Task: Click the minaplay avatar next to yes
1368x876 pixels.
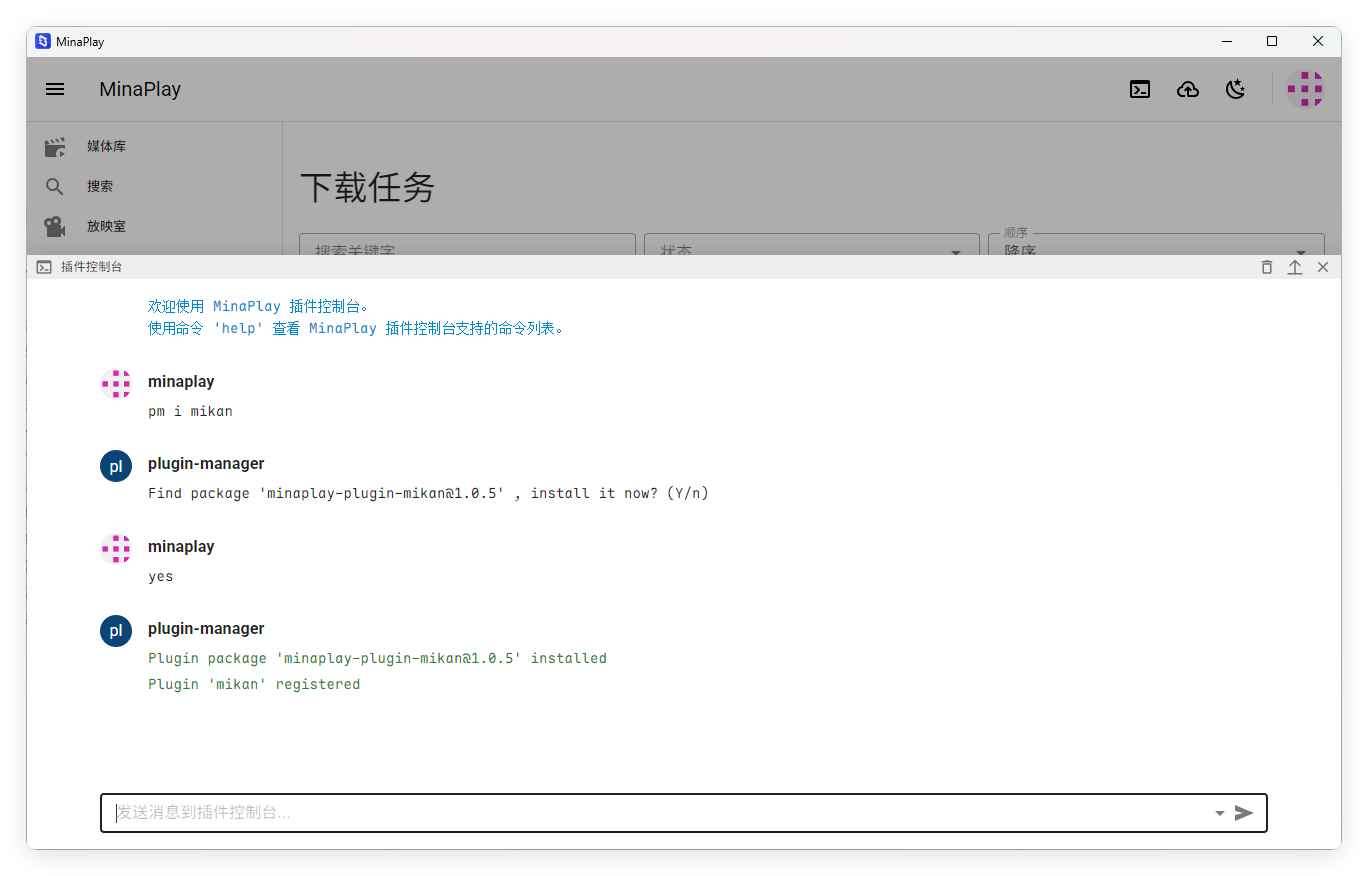Action: [115, 548]
